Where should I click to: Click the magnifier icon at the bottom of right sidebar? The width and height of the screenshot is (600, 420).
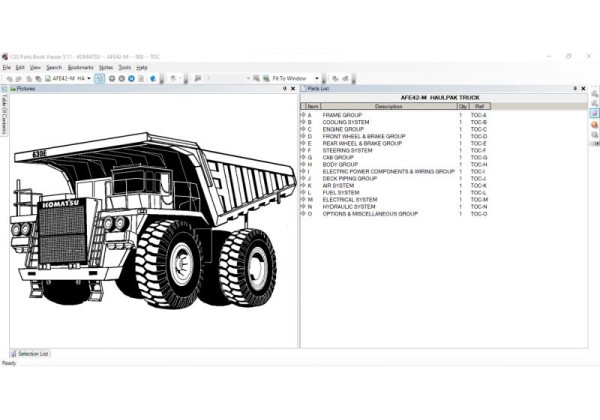click(594, 136)
